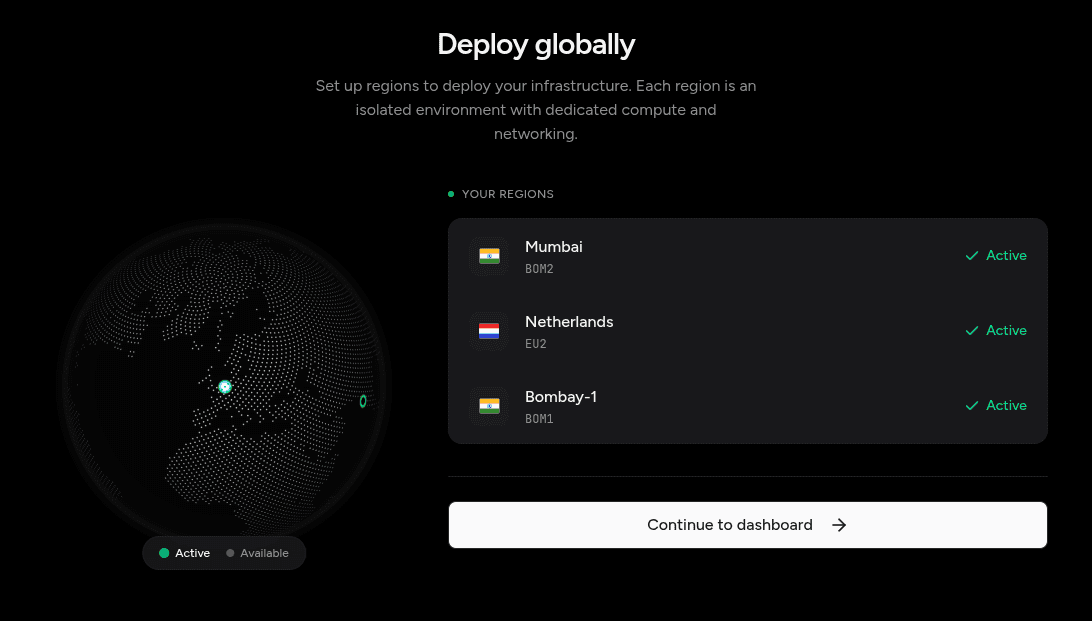The height and width of the screenshot is (621, 1092).
Task: Click the Netherlands flag icon
Action: click(489, 331)
